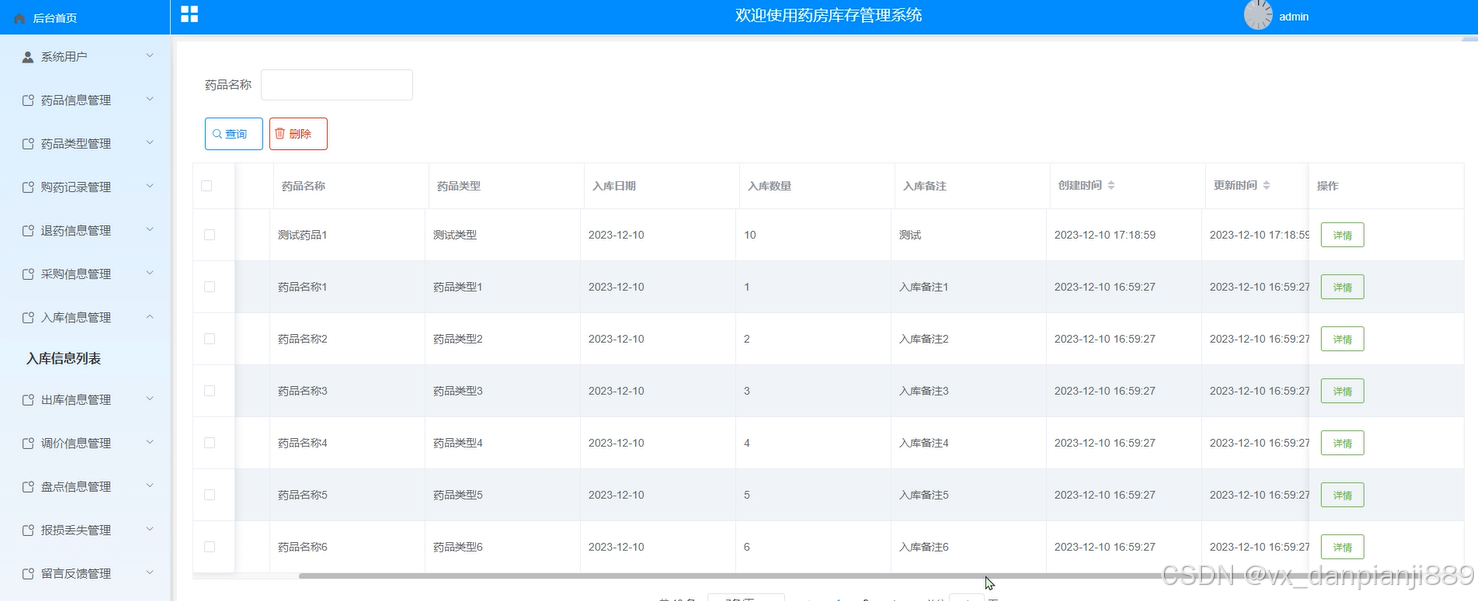Expand 系统用户 menu chevron
1478x601 pixels.
click(150, 56)
